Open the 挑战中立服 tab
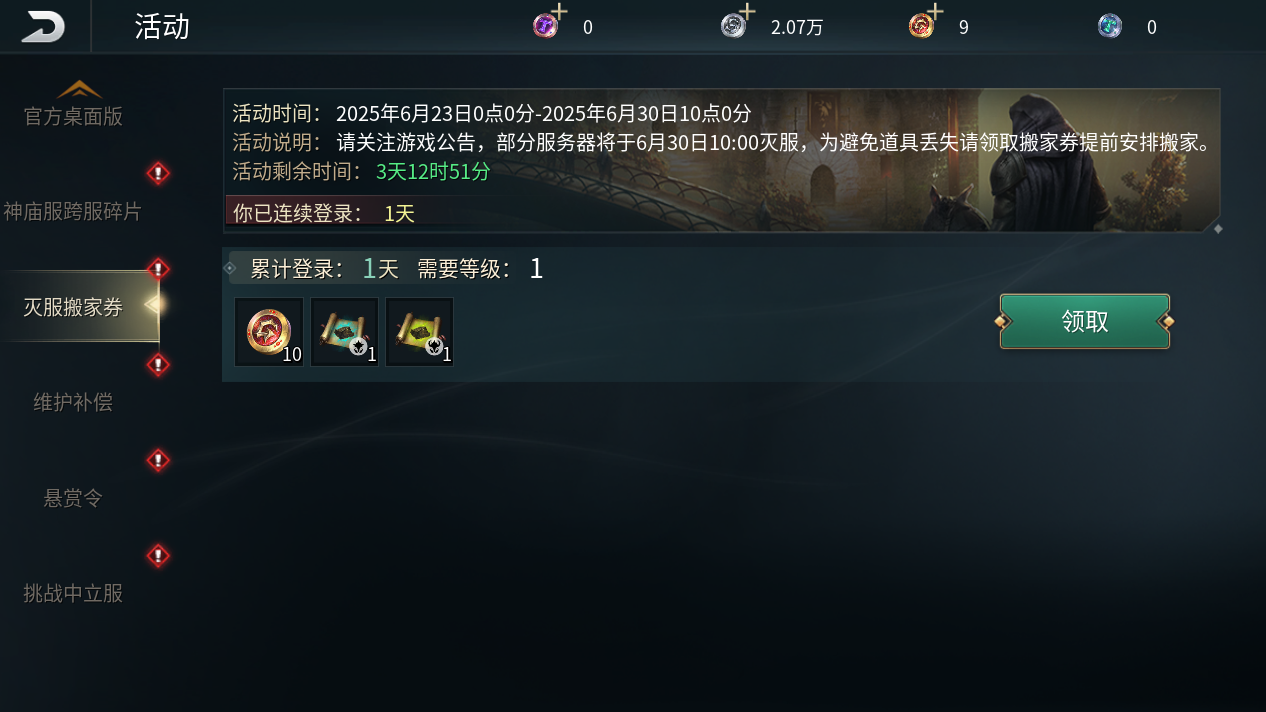This screenshot has height=712, width=1266. [x=73, y=593]
